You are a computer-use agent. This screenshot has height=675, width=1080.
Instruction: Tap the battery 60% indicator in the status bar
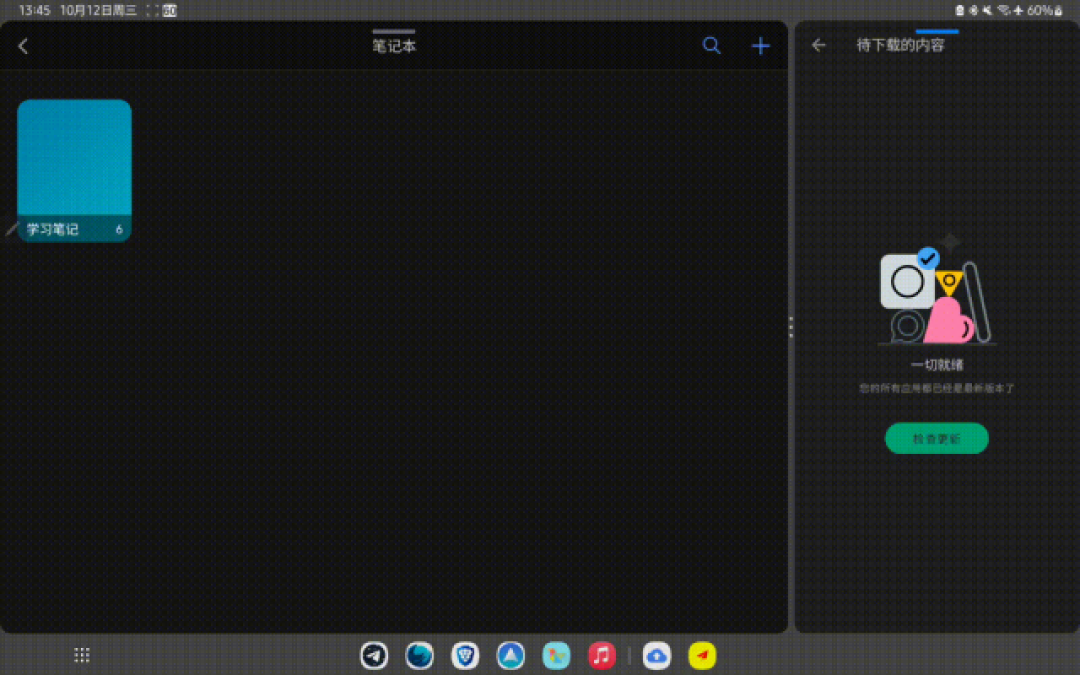click(1044, 10)
